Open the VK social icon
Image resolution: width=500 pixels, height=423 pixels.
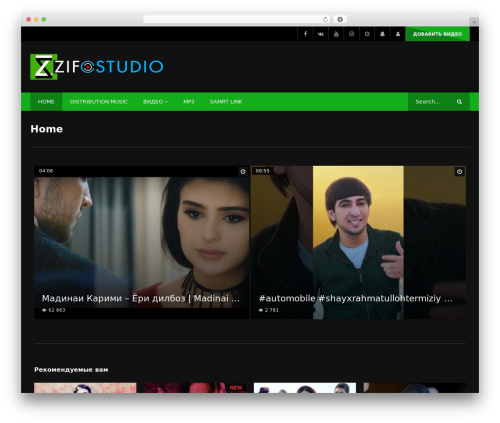click(x=321, y=34)
